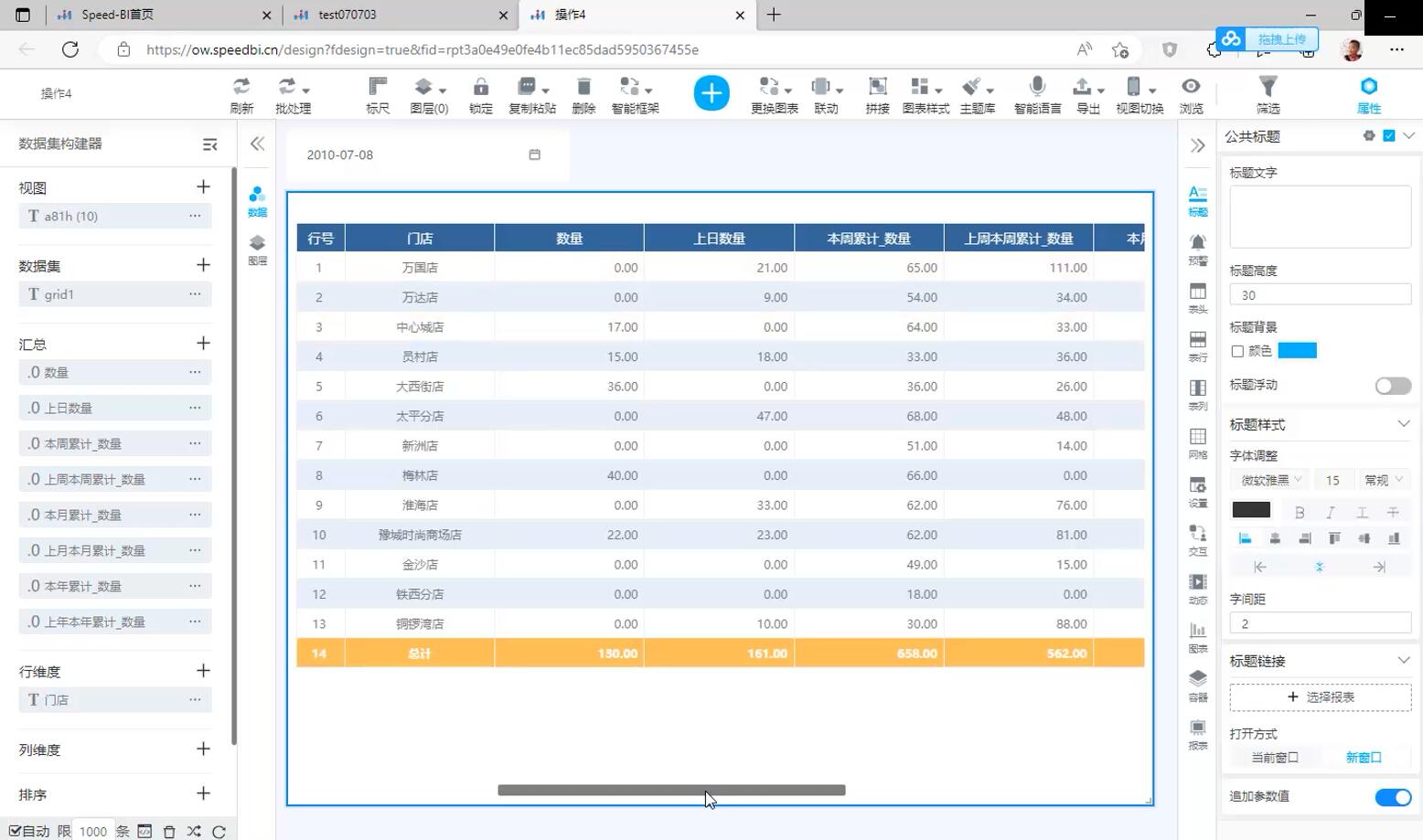The width and height of the screenshot is (1423, 840).
Task: Open the 常规 font weight dropdown
Action: (1383, 480)
